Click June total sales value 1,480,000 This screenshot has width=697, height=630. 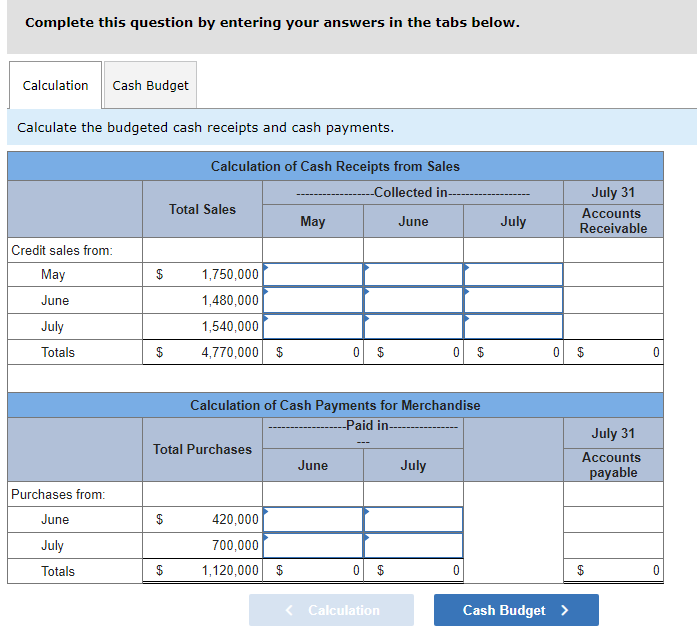coord(230,300)
